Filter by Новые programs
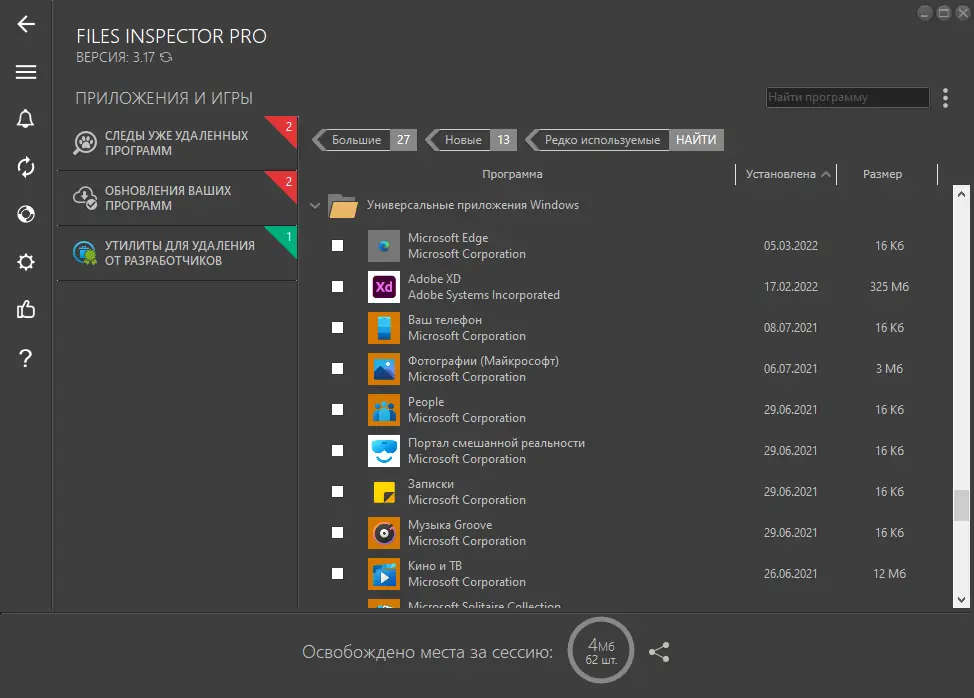 point(471,140)
